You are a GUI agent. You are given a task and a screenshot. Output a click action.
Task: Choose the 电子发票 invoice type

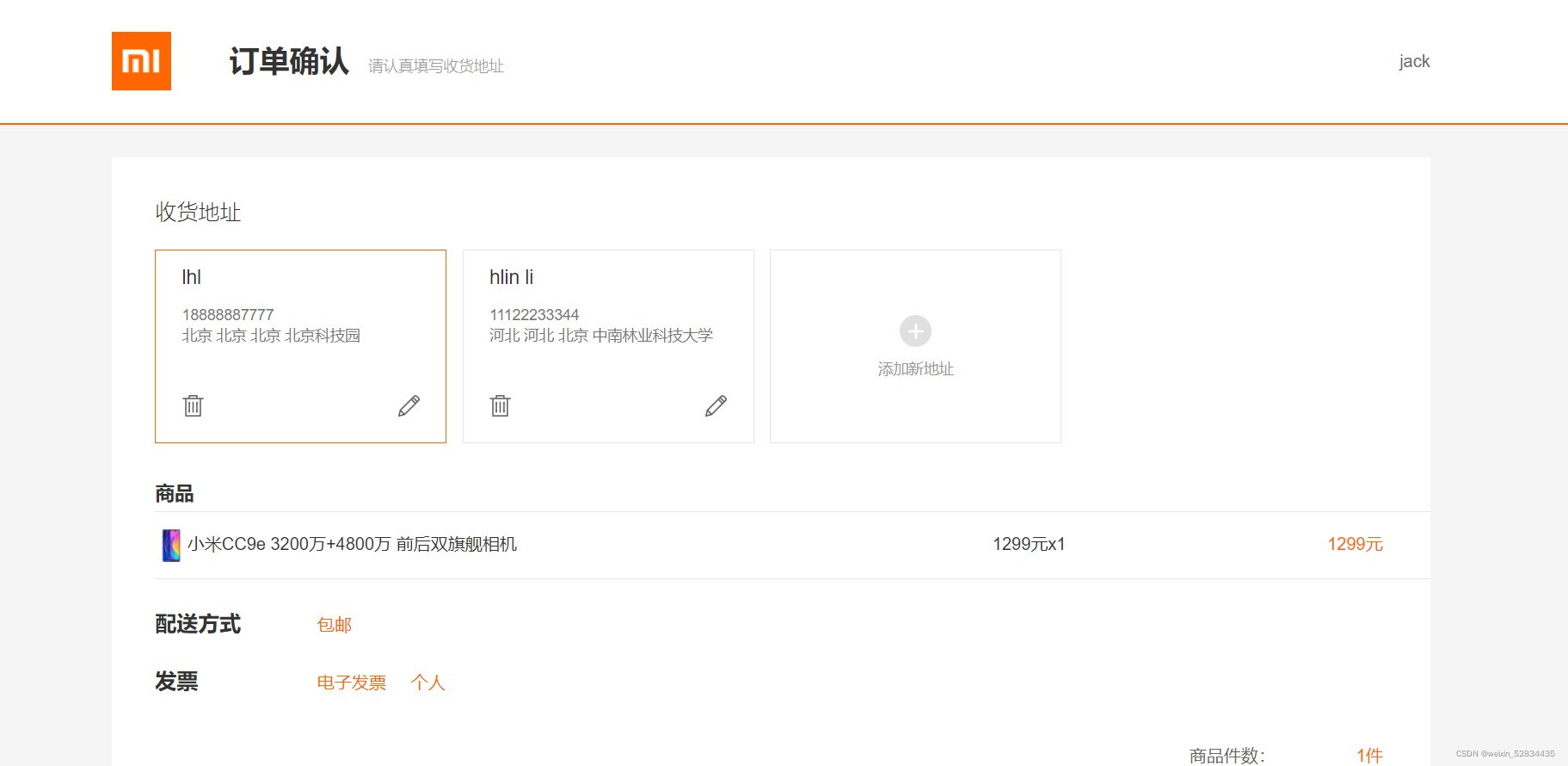352,683
